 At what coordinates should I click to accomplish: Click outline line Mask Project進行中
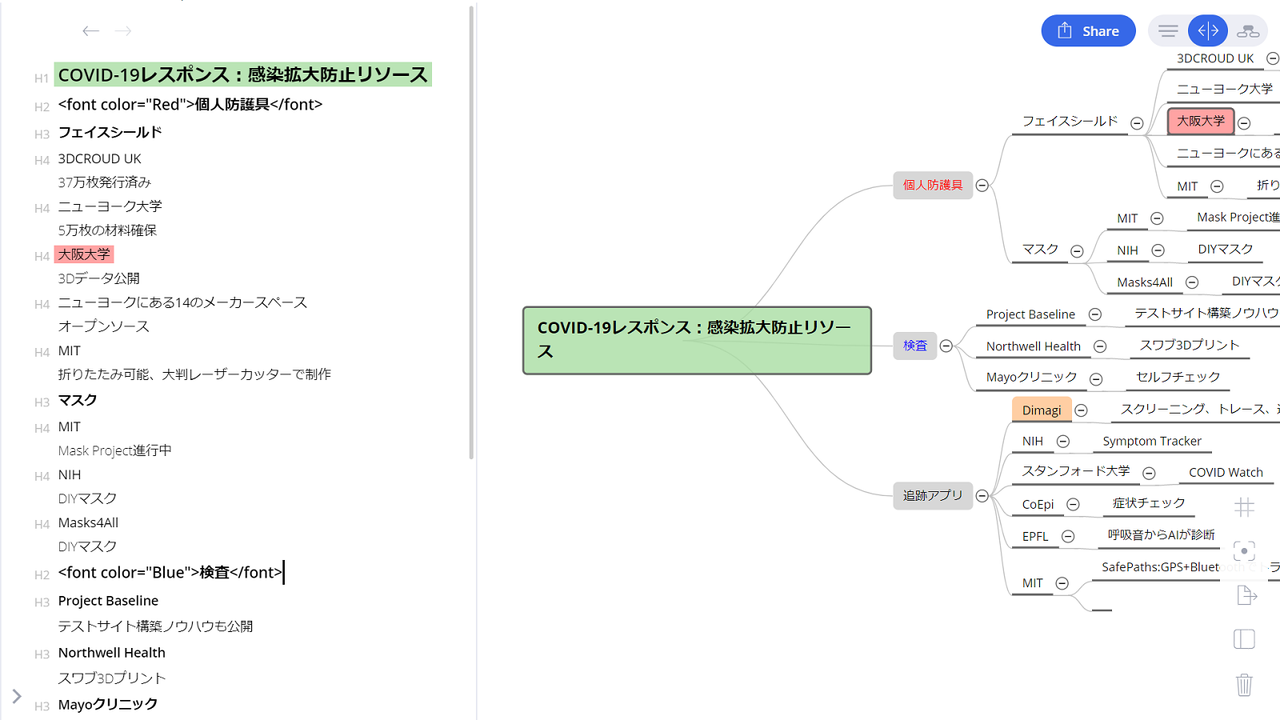coord(115,450)
